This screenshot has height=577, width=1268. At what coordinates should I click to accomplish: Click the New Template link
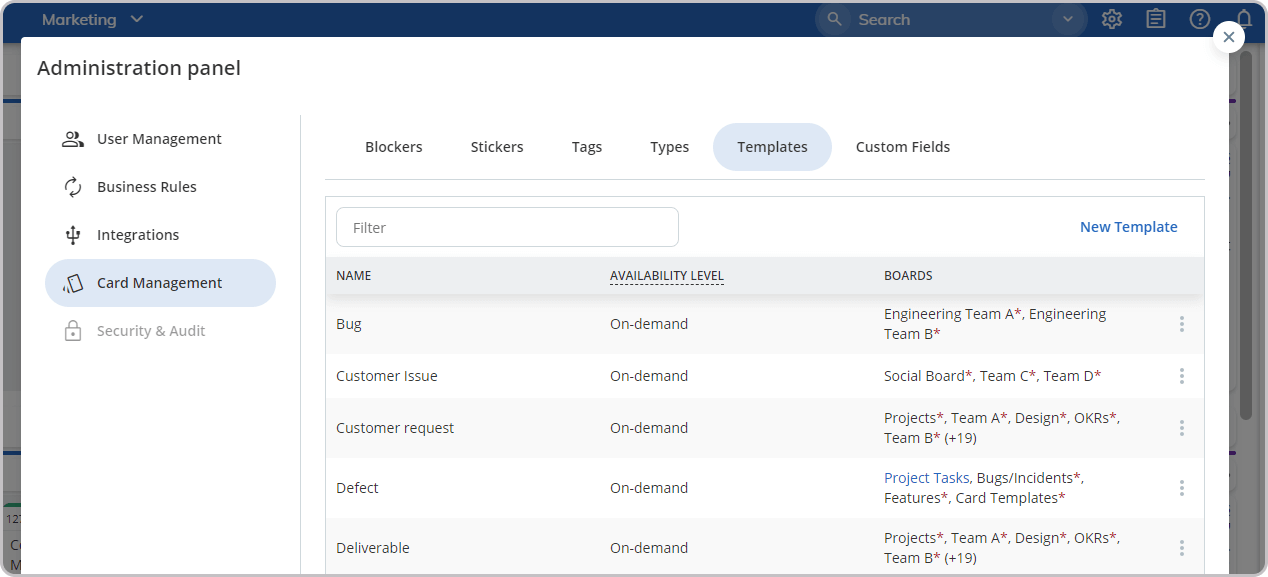click(x=1128, y=226)
